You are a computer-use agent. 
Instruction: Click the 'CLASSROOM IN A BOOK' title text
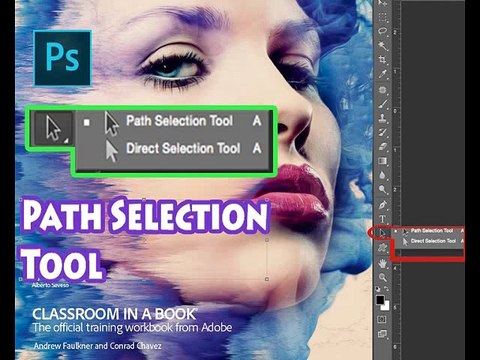point(114,314)
